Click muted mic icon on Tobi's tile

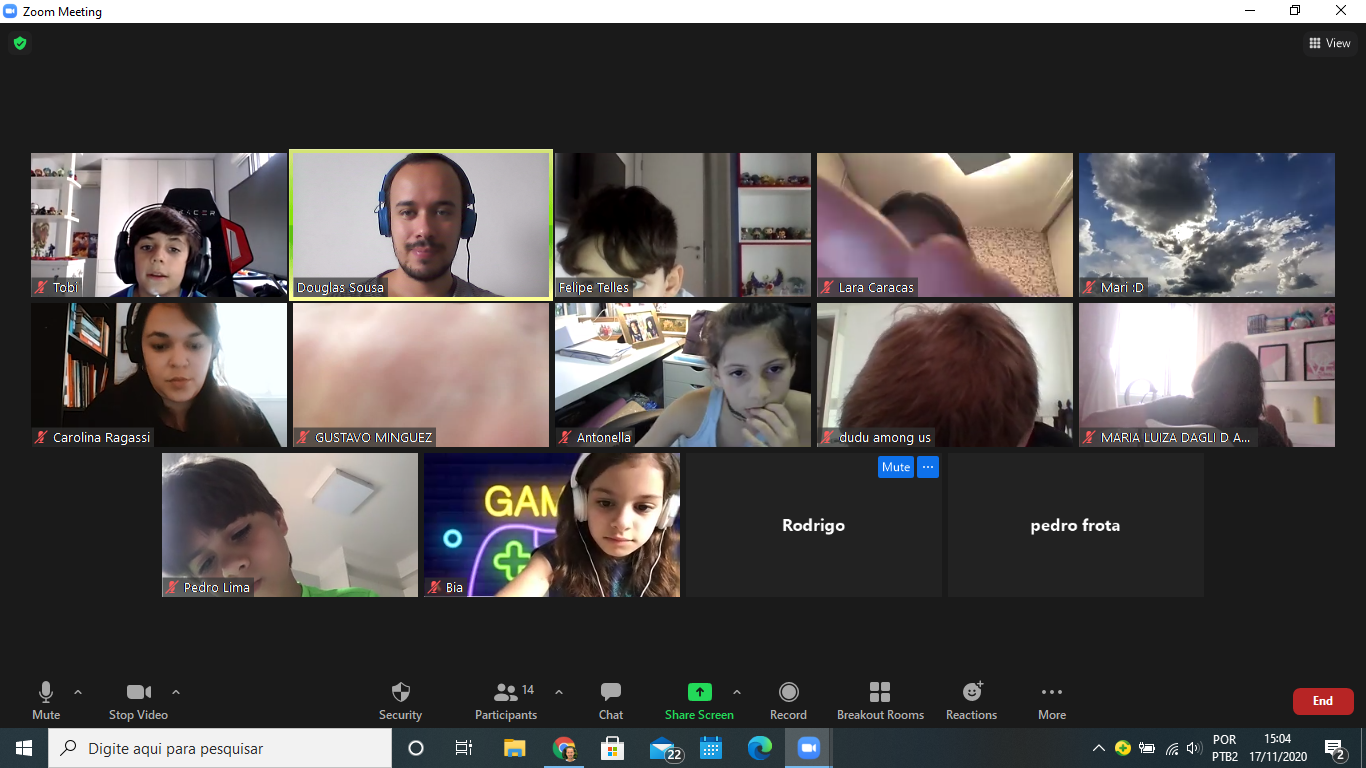[x=42, y=287]
